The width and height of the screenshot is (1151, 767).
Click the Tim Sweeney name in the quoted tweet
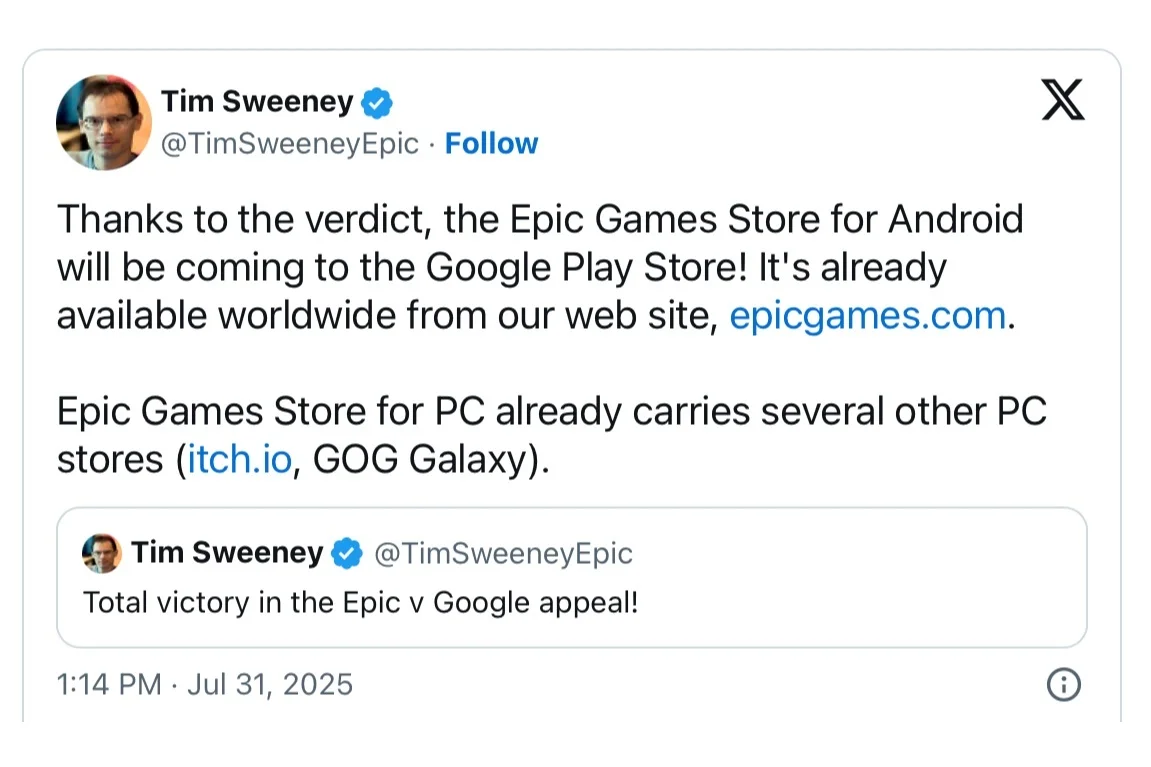click(x=227, y=553)
